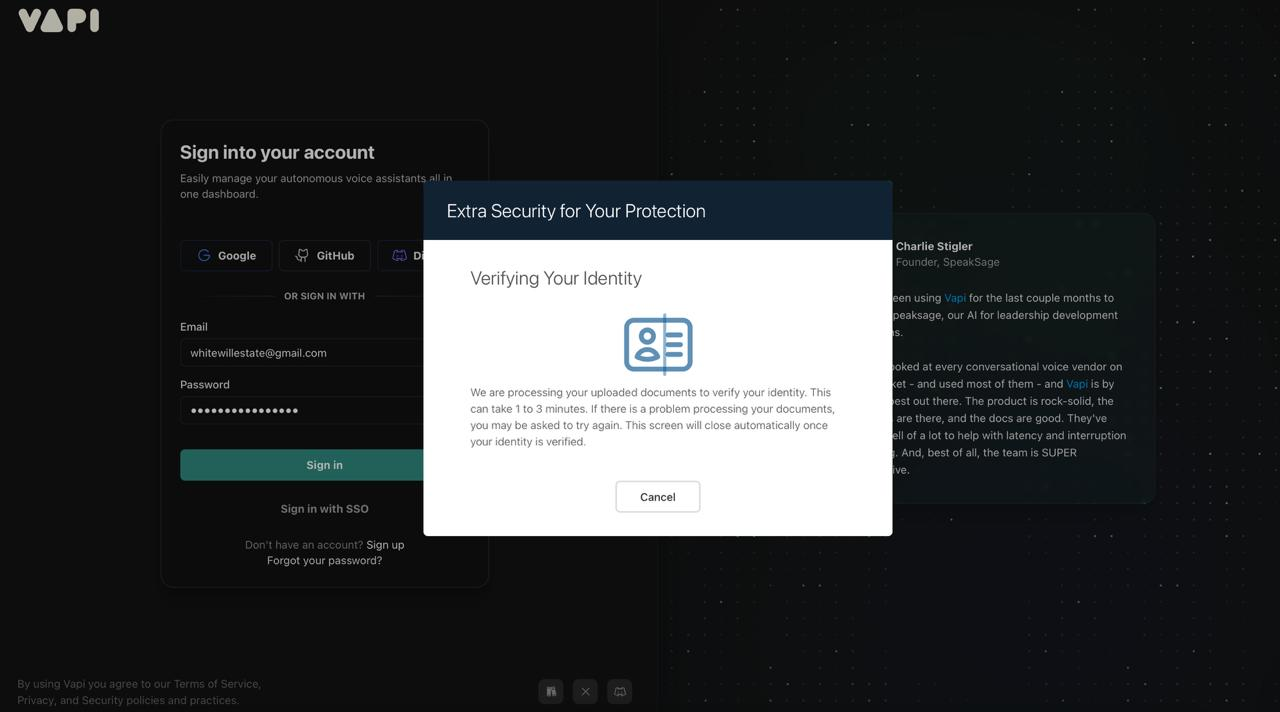The height and width of the screenshot is (712, 1280).
Task: Open the docs book icon in footer
Action: (551, 691)
